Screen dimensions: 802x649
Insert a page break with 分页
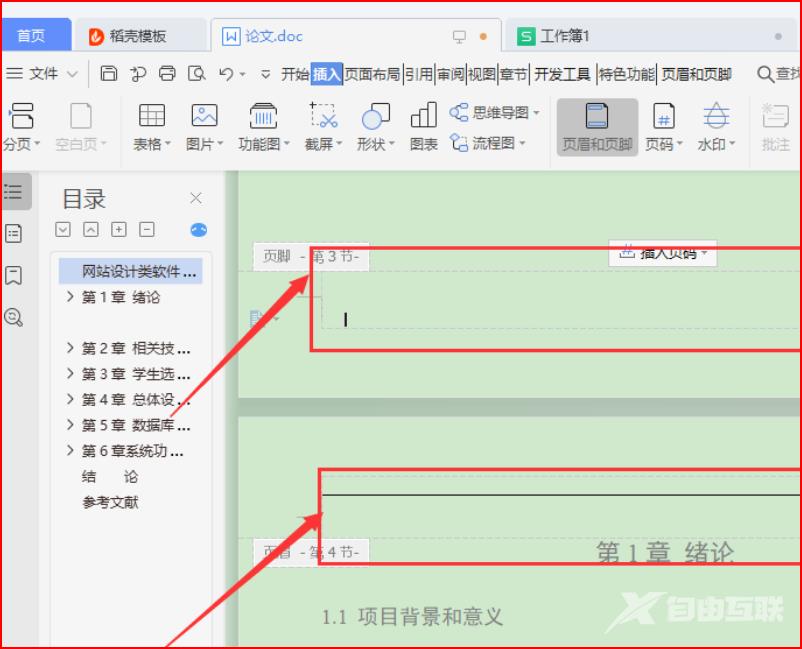click(20, 127)
